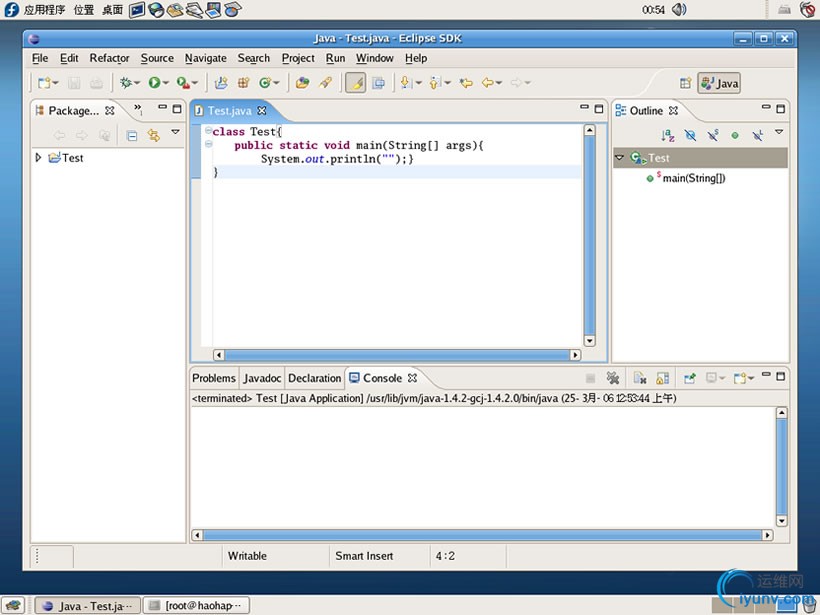Open New Java Class dropdown arrow
Viewport: 820px width, 615px height.
277,83
